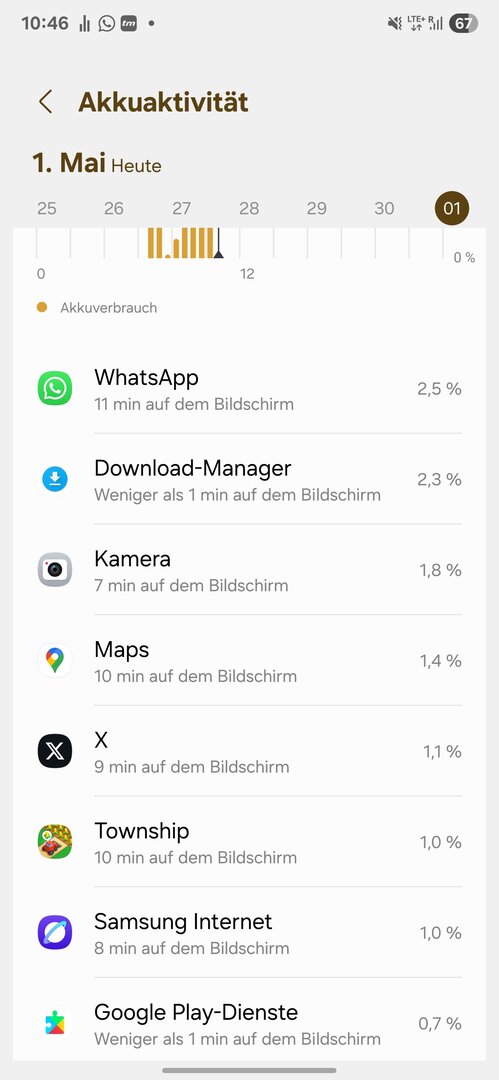Tap the Google Play-Dienste puzzle icon

coord(54,1023)
